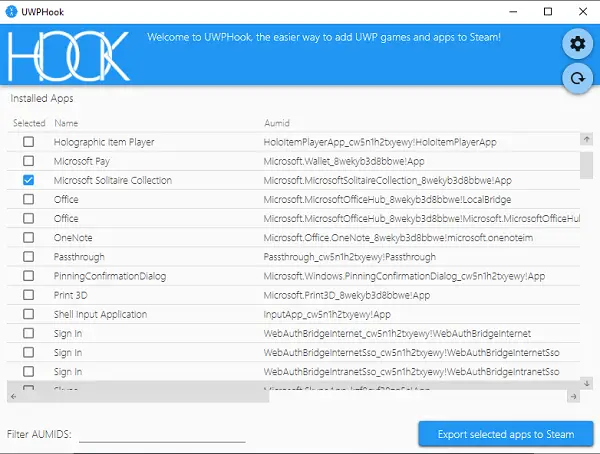600x454 pixels.
Task: Click the horizontal scrollbar right arrow
Action: 573,396
